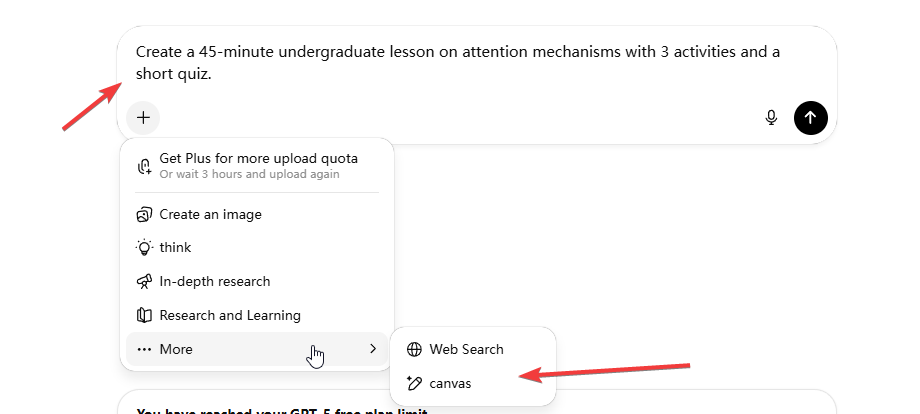Click the three-dots icon beside More

(x=144, y=349)
